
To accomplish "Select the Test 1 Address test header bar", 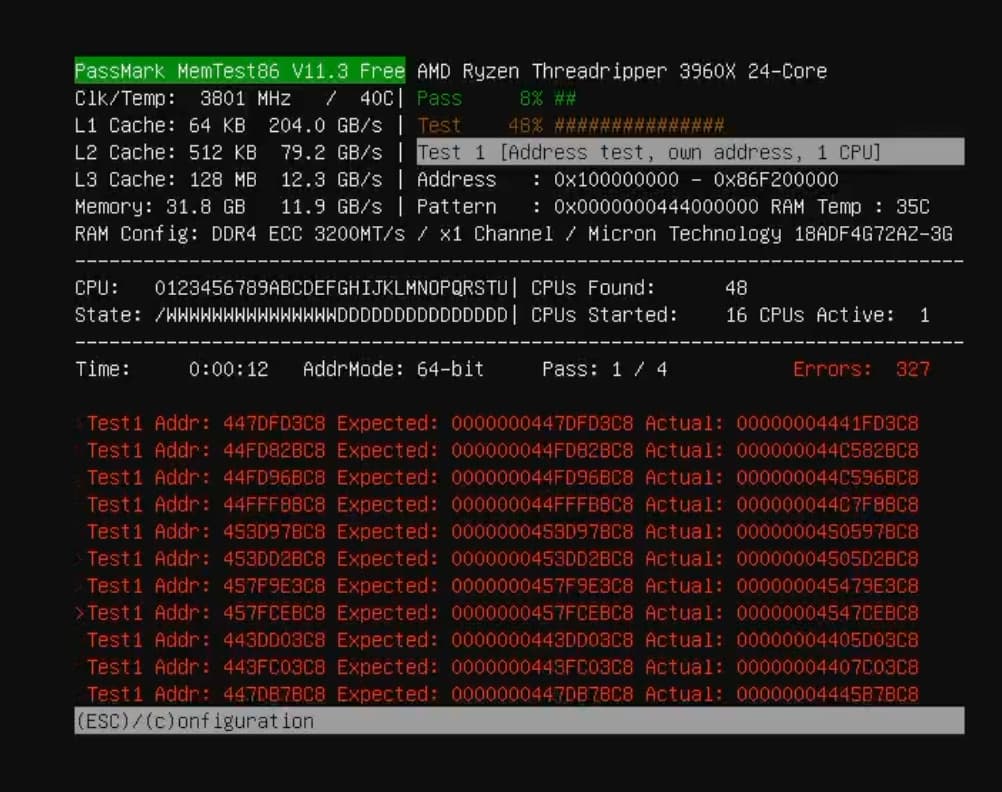I will [x=690, y=152].
